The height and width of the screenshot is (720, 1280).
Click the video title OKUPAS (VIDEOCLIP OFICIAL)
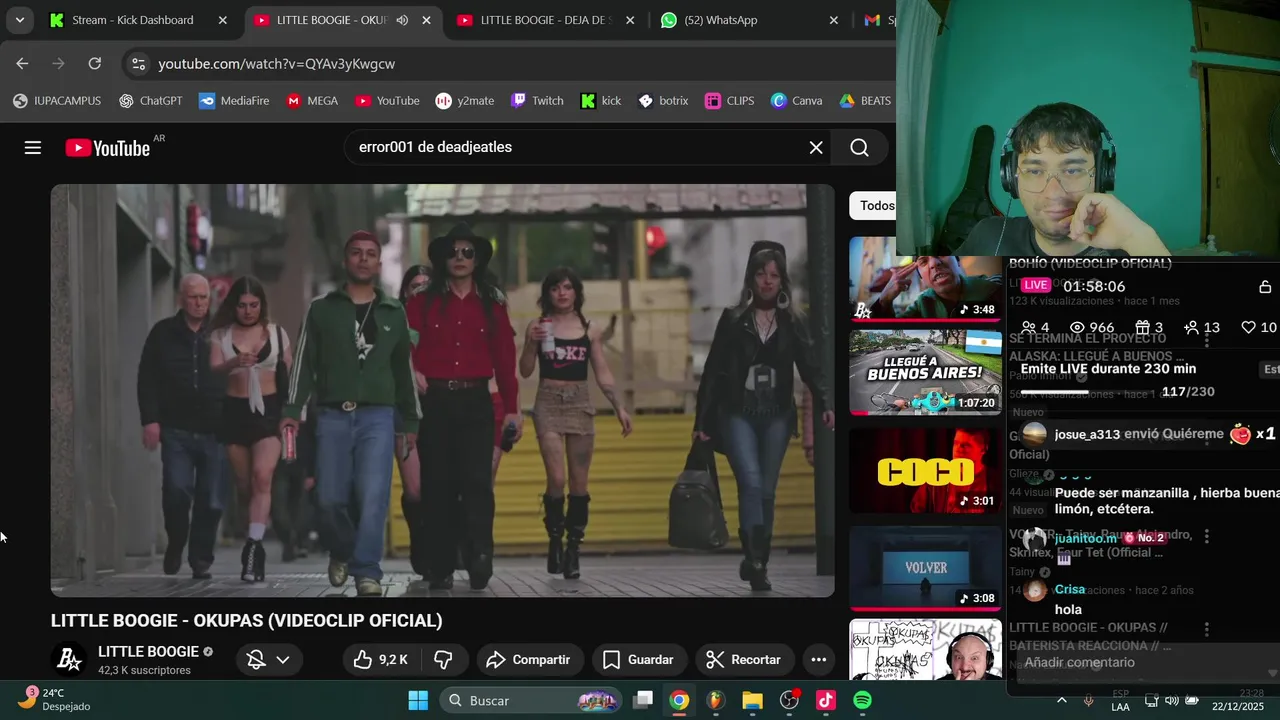coord(247,620)
